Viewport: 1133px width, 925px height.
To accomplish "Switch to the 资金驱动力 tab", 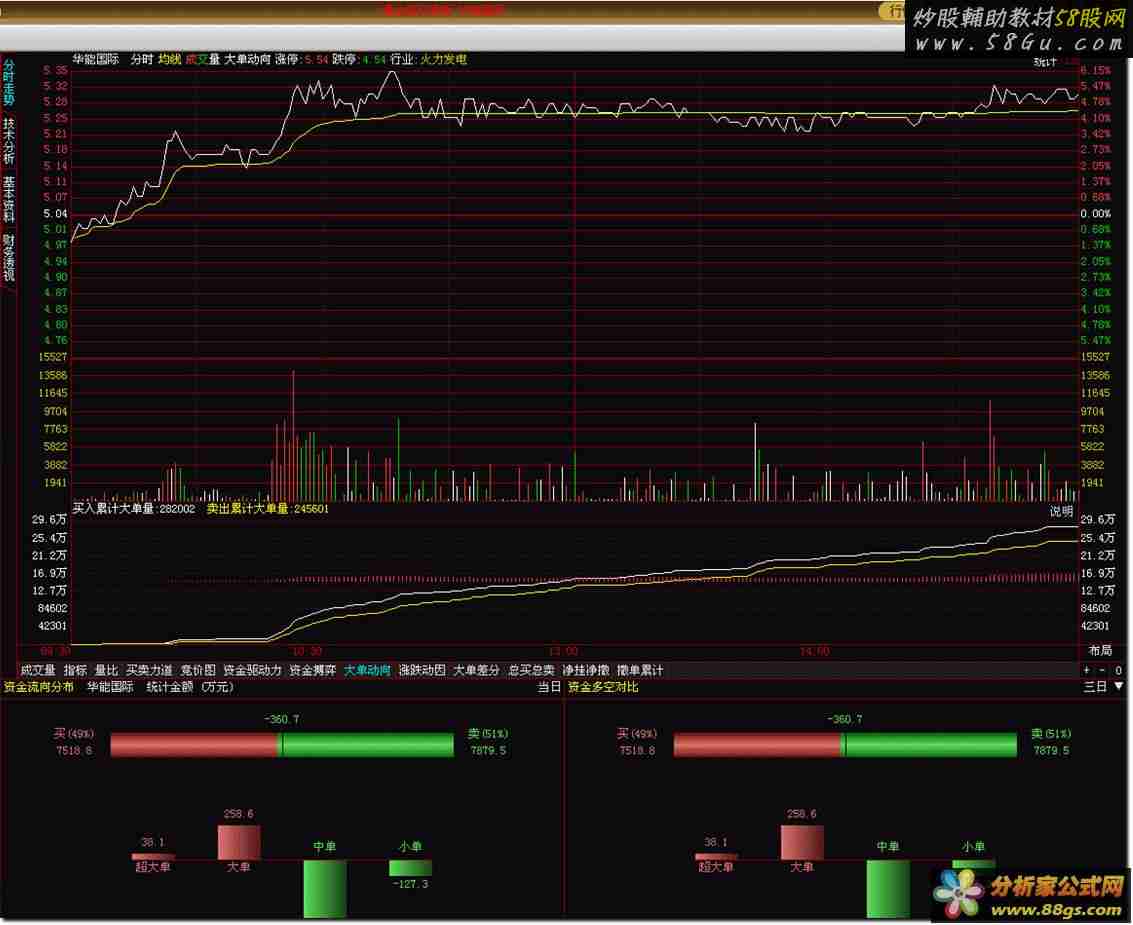I will (252, 670).
